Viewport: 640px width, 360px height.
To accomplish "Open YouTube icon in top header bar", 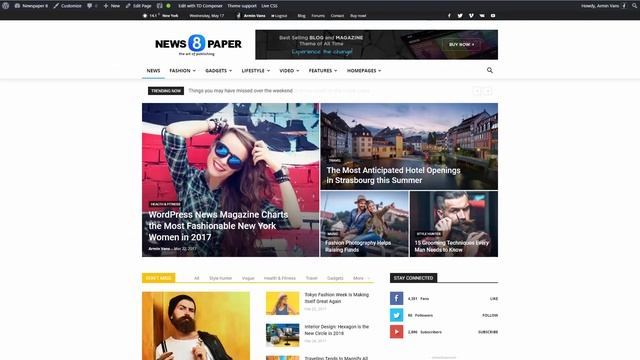I will 493,16.
